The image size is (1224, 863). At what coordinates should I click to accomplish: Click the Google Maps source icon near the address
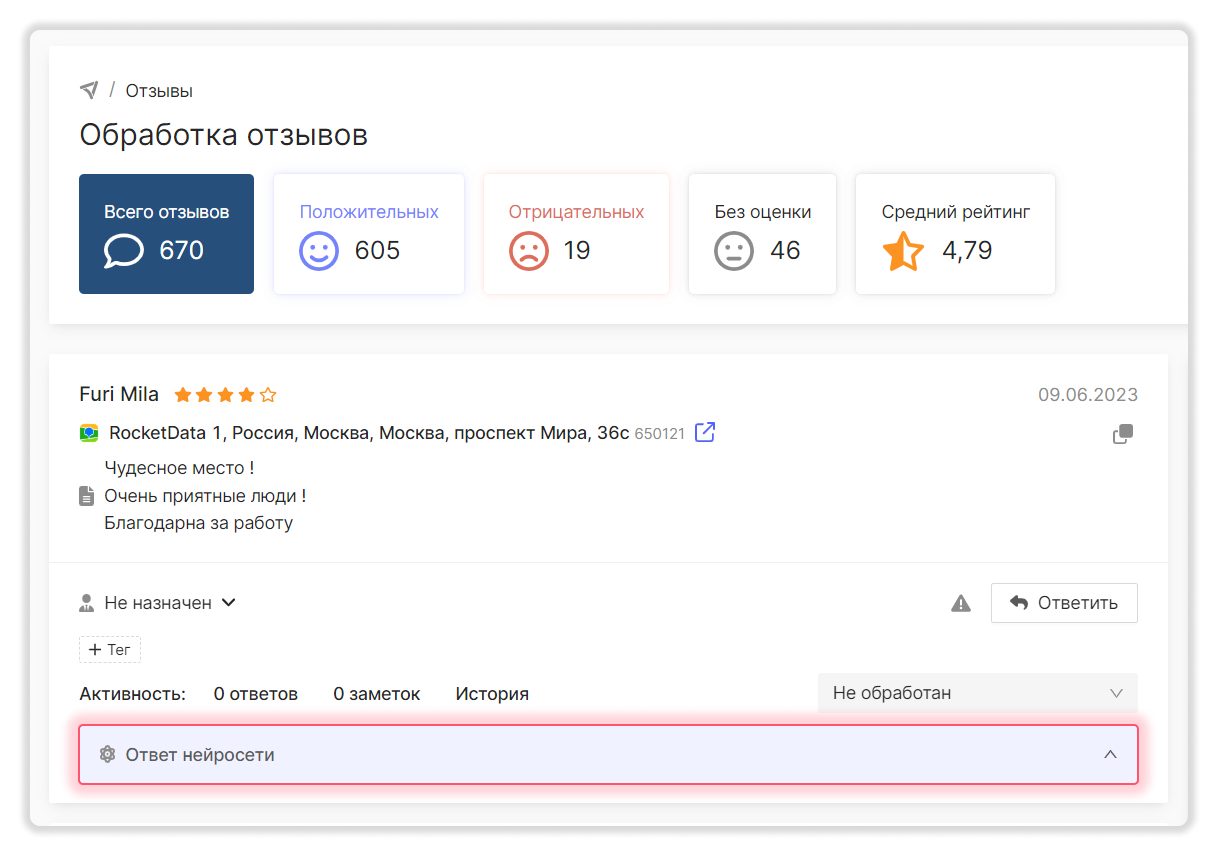click(89, 433)
